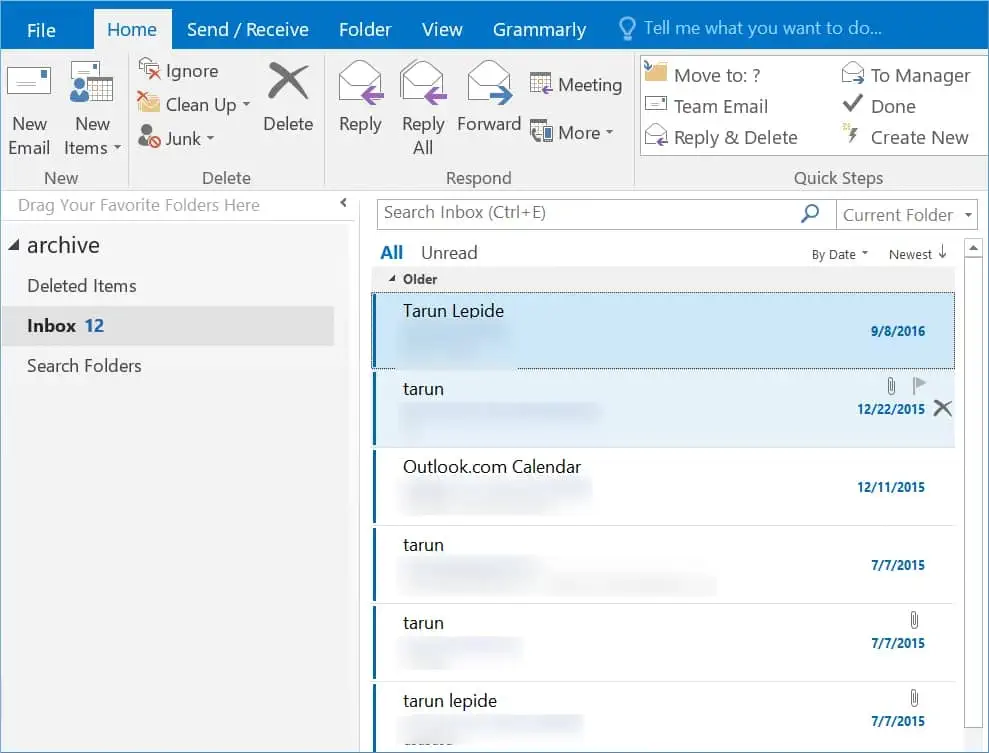989x753 pixels.
Task: Create a New Email
Action: (x=29, y=108)
